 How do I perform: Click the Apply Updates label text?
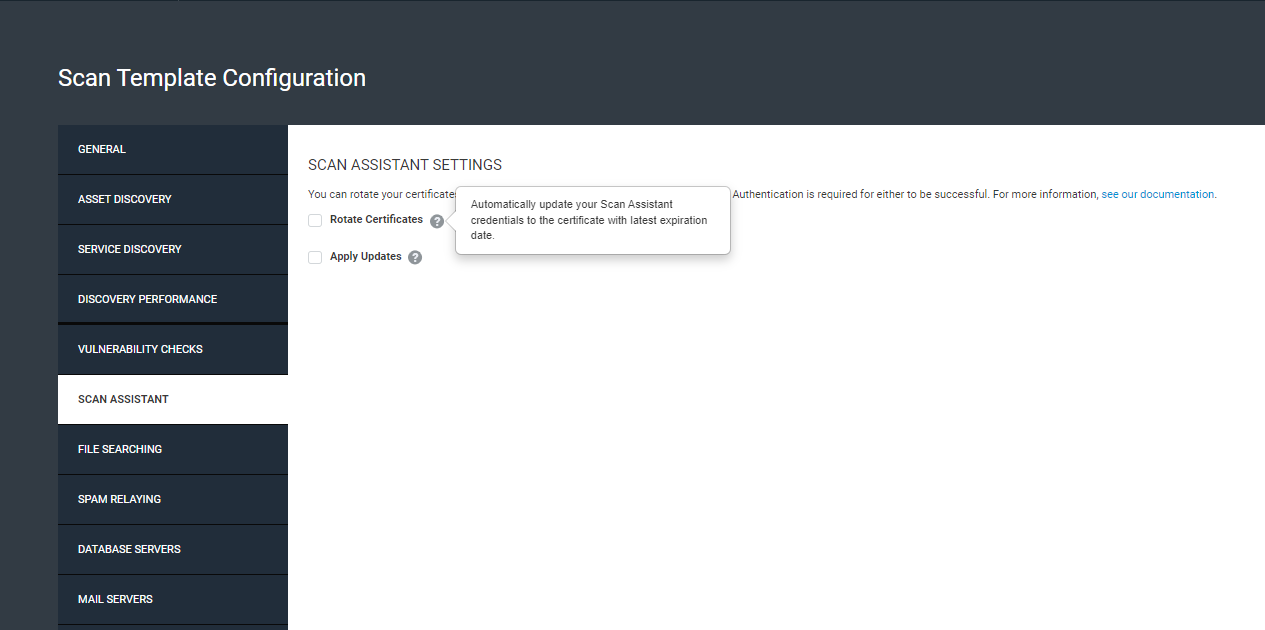pyautogui.click(x=365, y=257)
